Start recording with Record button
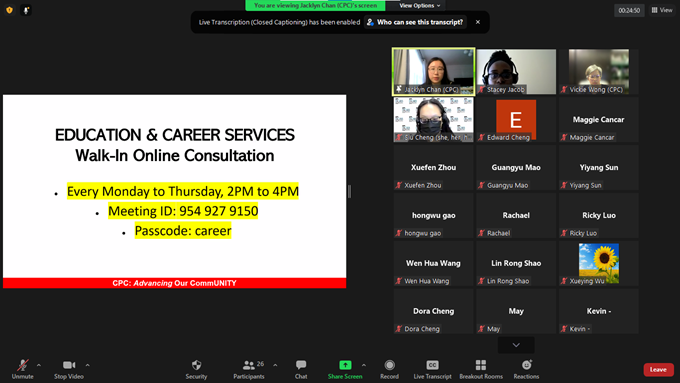This screenshot has width=680, height=383. click(x=389, y=369)
